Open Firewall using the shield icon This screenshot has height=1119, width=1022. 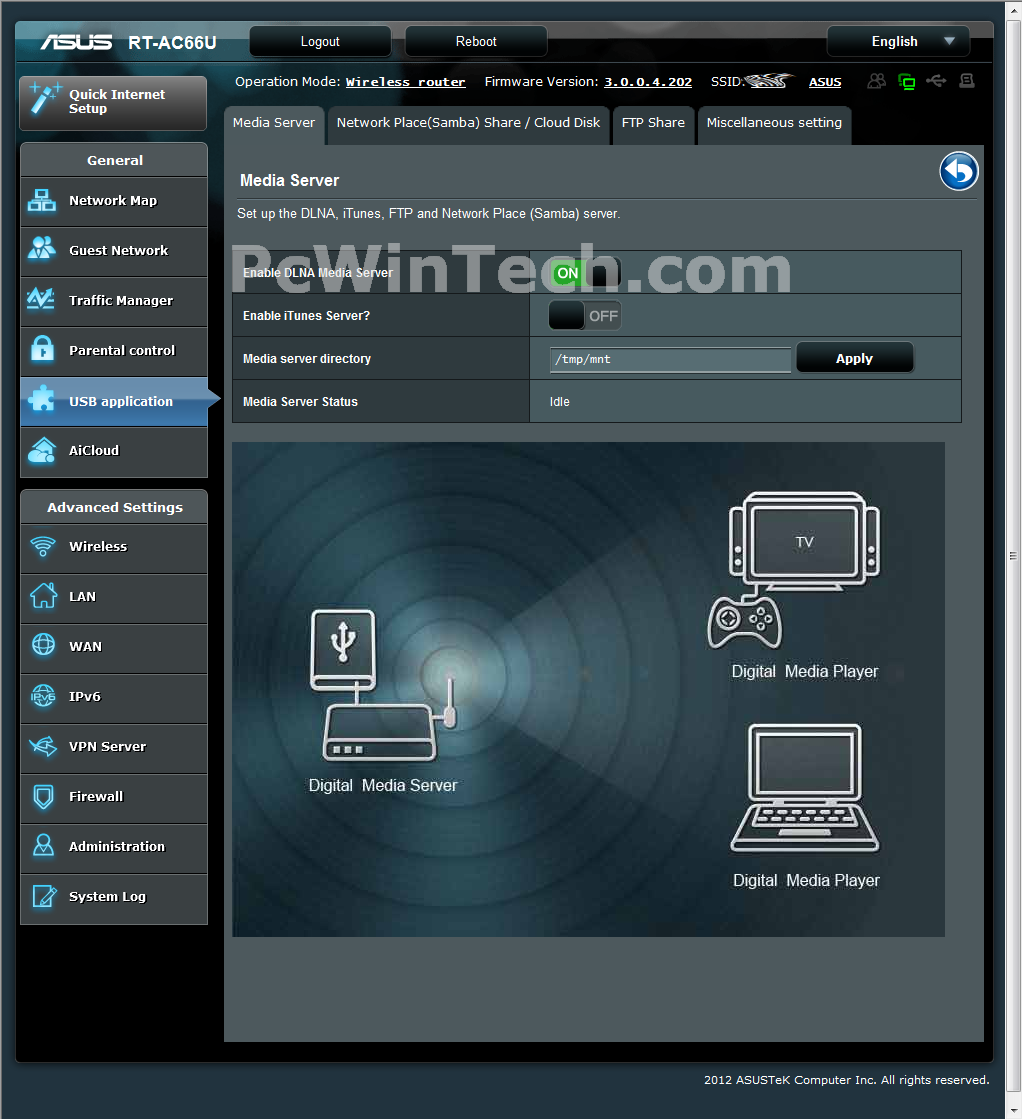click(44, 796)
